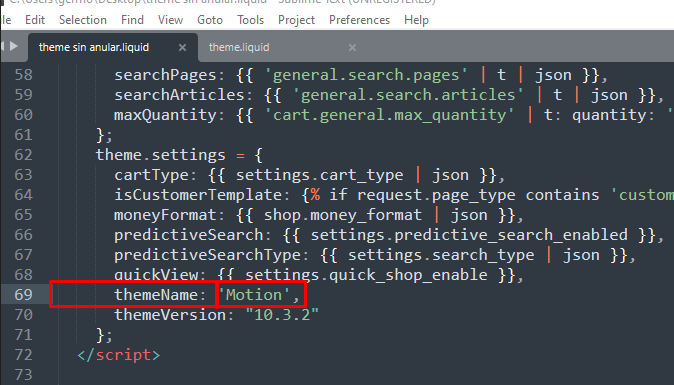This screenshot has height=385, width=674.
Task: Click line number 58 in gutter
Action: tap(24, 75)
